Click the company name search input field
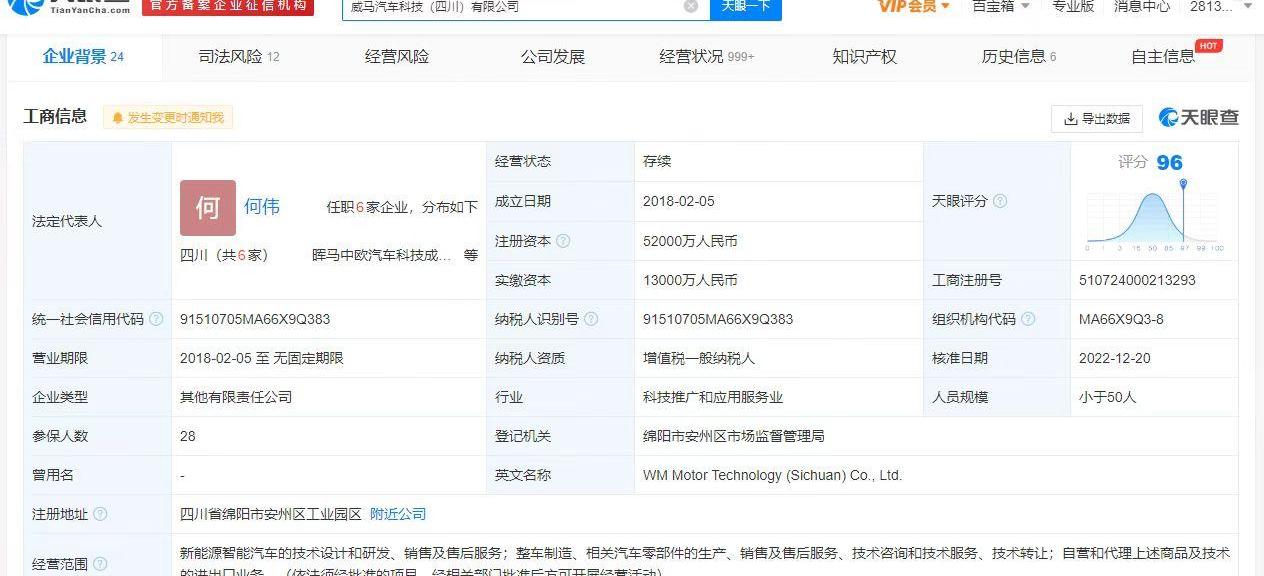Image resolution: width=1264 pixels, height=576 pixels. (510, 7)
